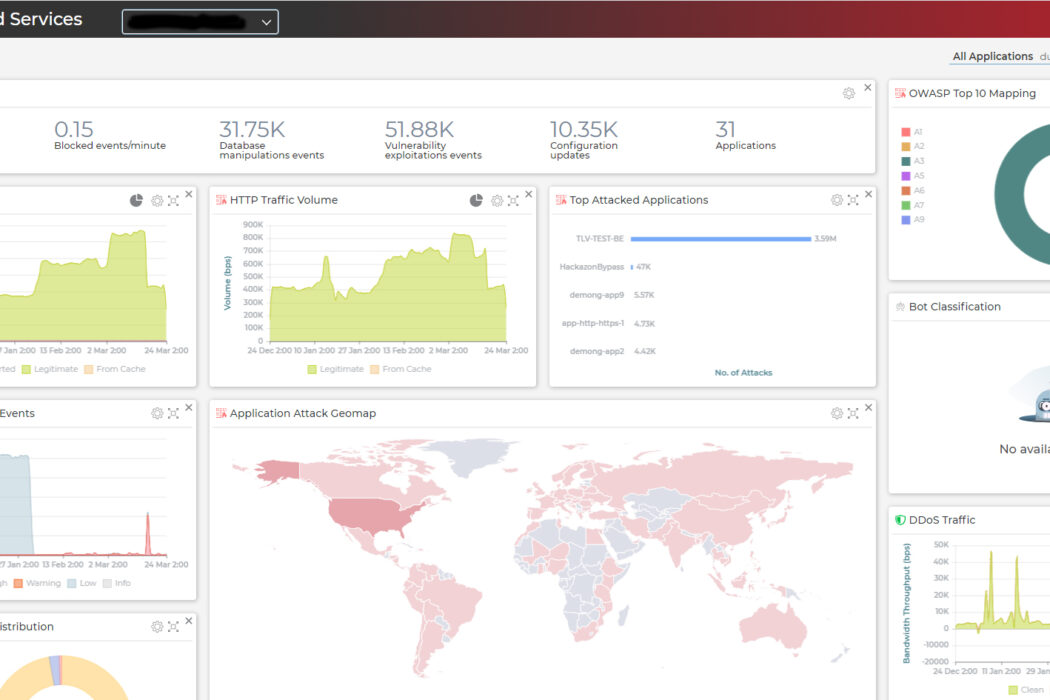Click the red widget icon beside OWASP Top 10 Mapping
The width and height of the screenshot is (1050, 700).
coord(898,92)
